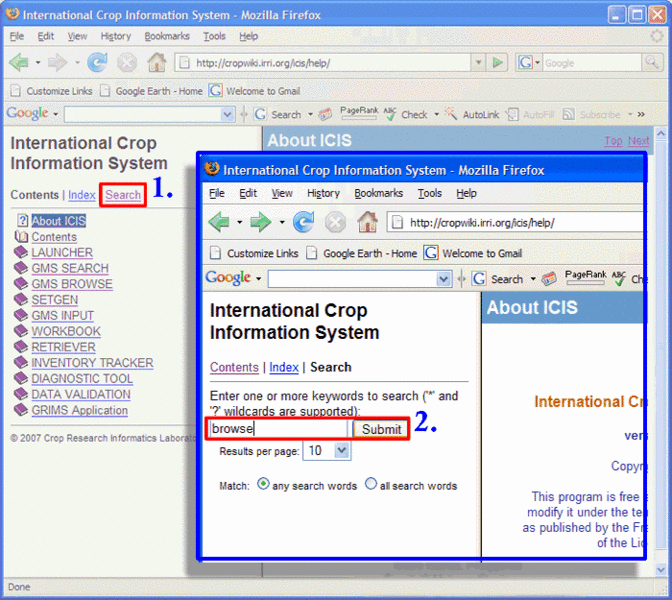Click the Forward arrow in the outer Firefox window
Image resolution: width=672 pixels, height=600 pixels.
pos(57,63)
